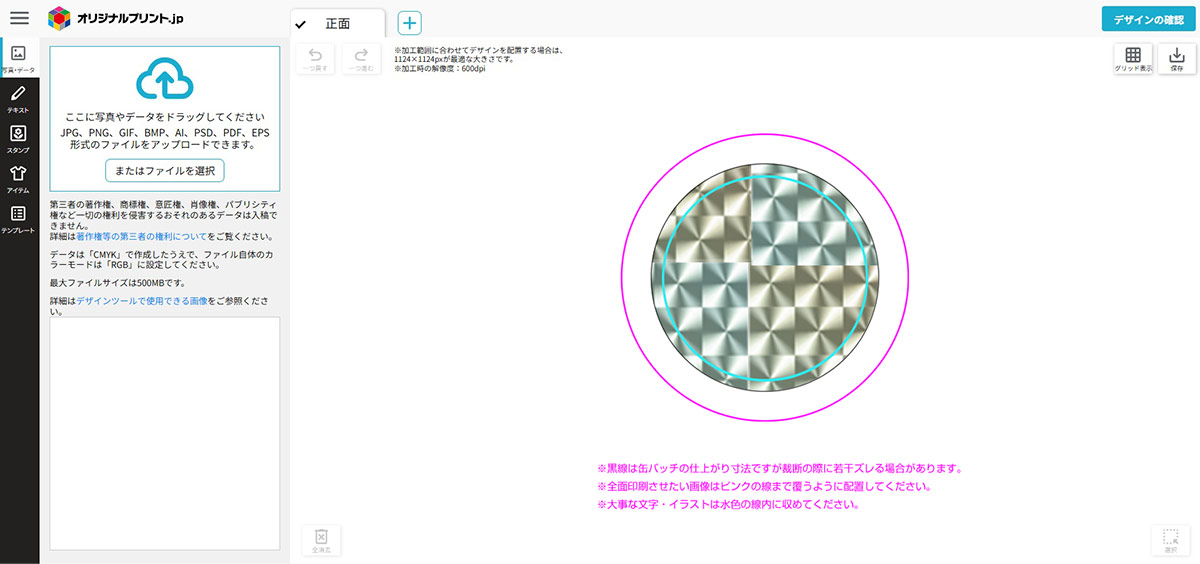Save the design with 保存 icon
The height and width of the screenshot is (564, 1200).
click(1177, 59)
